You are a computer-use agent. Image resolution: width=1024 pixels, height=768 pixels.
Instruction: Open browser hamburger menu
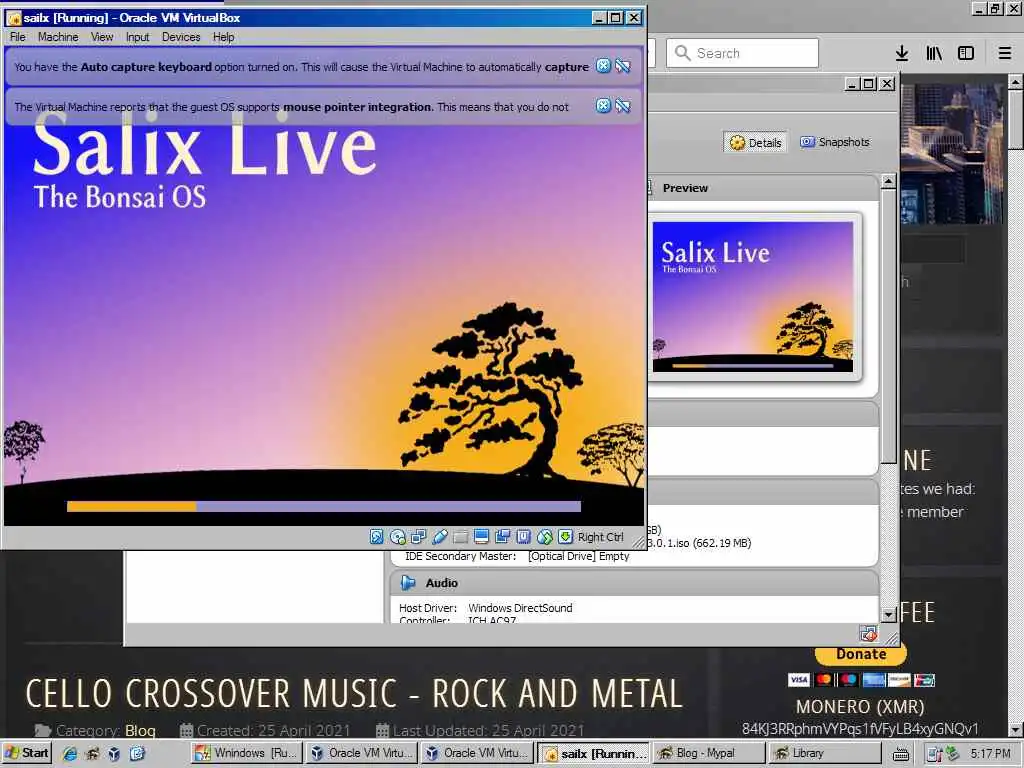[1005, 53]
